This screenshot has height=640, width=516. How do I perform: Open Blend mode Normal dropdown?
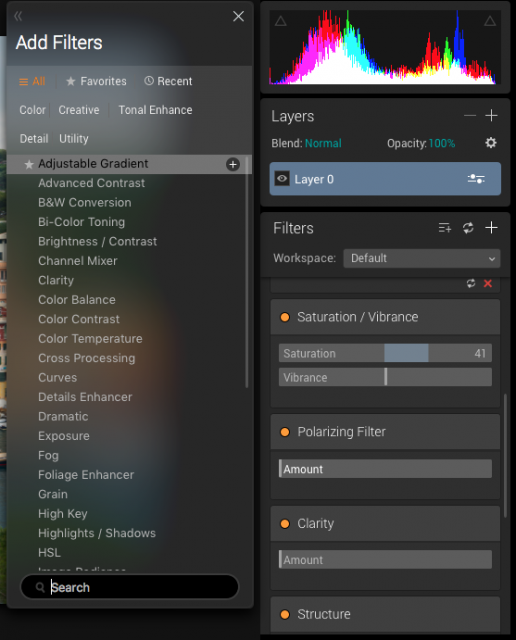(323, 143)
